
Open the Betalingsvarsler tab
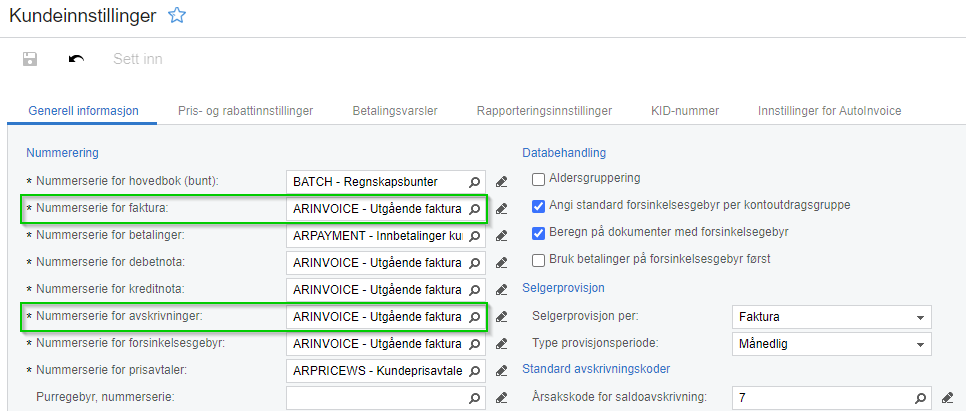(x=395, y=111)
